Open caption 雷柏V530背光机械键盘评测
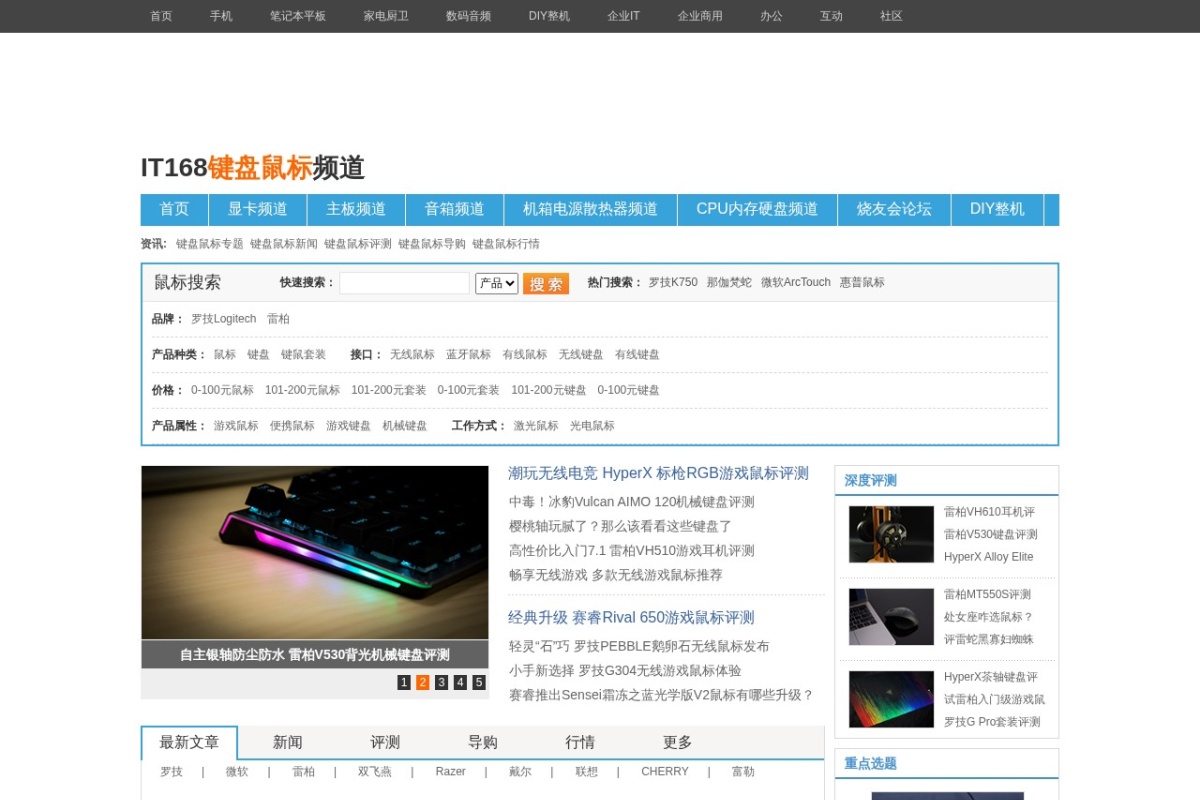This screenshot has width=1200, height=800. [369, 655]
